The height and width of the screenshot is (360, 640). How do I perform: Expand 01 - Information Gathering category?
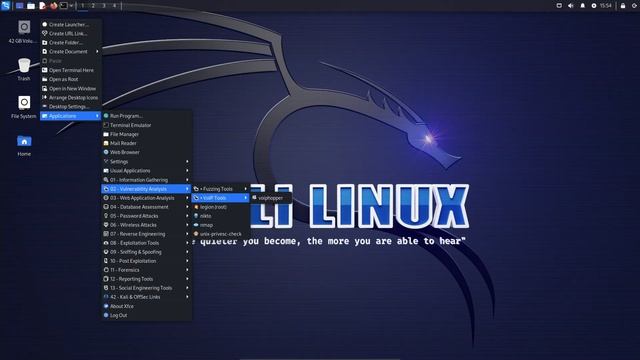(147, 180)
